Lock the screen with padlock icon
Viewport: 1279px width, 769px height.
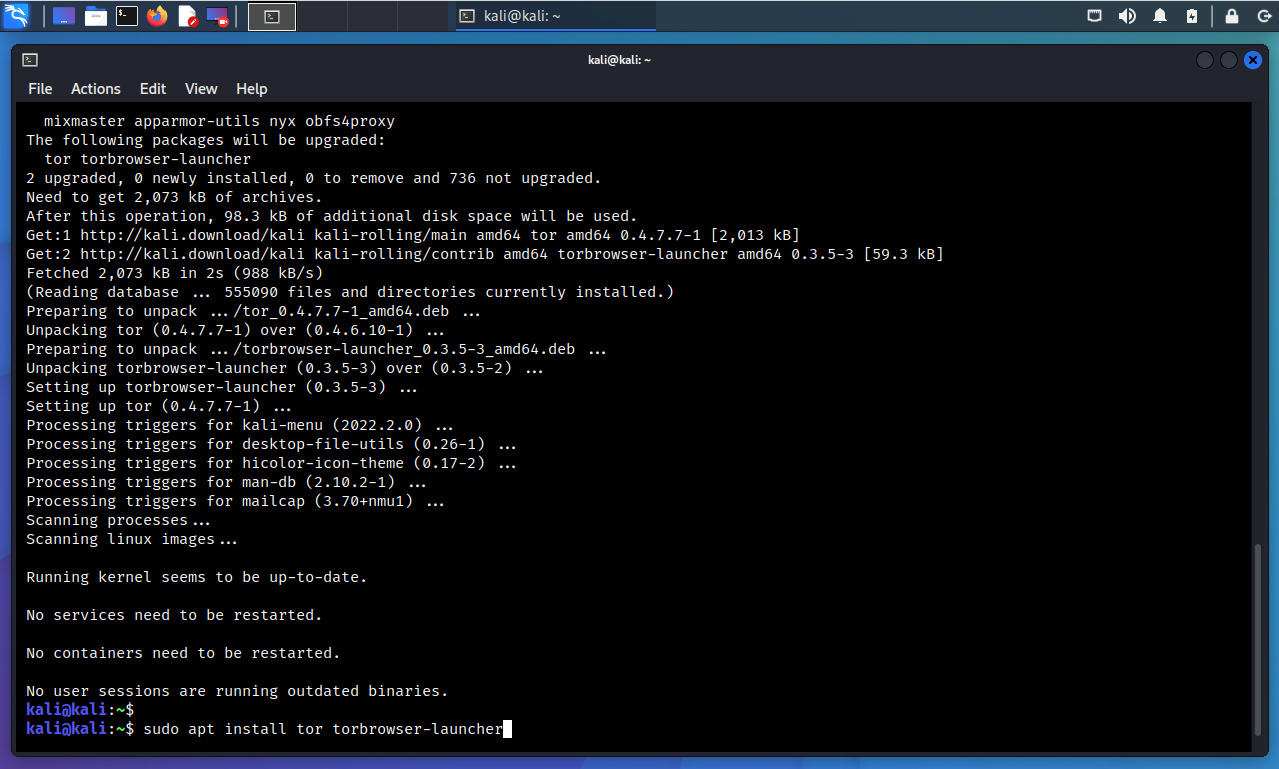tap(1232, 16)
